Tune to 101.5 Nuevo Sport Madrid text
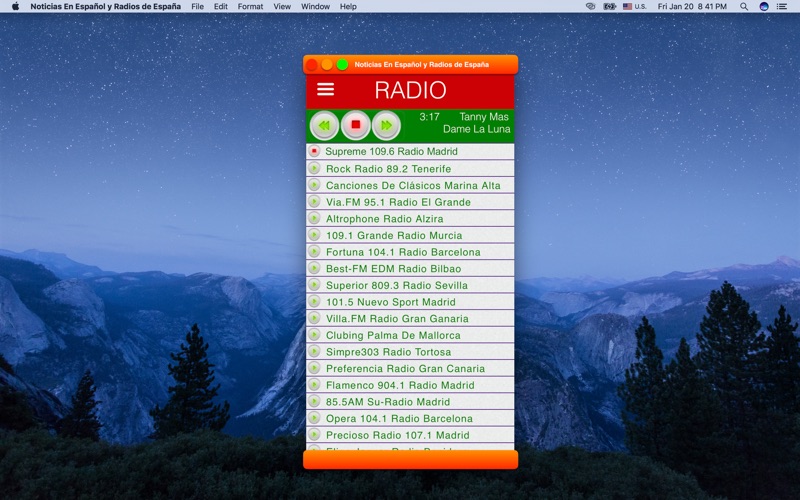This screenshot has width=800, height=500. [x=391, y=302]
